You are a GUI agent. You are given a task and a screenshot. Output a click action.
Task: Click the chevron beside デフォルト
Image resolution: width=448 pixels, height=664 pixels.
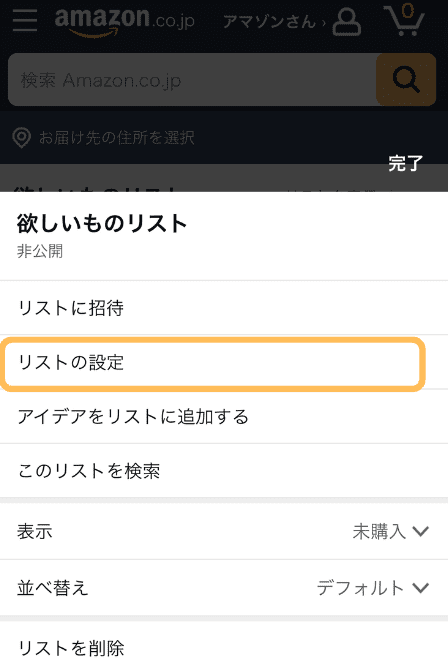[x=421, y=587]
